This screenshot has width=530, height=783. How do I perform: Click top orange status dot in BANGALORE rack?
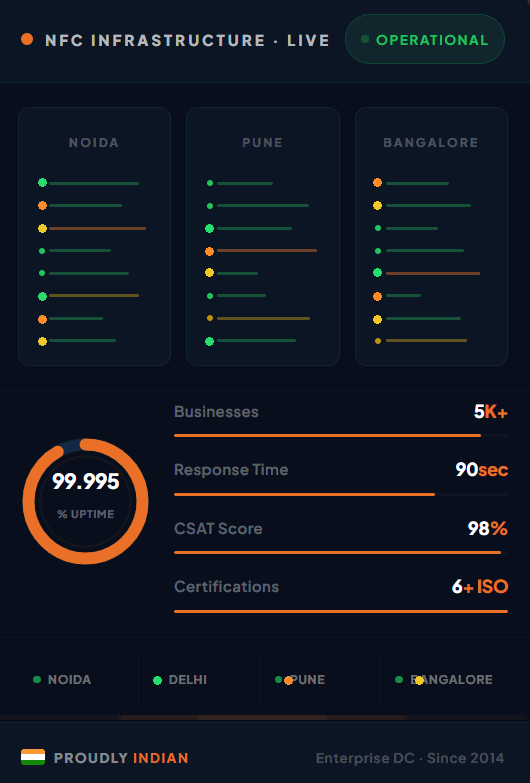378,183
